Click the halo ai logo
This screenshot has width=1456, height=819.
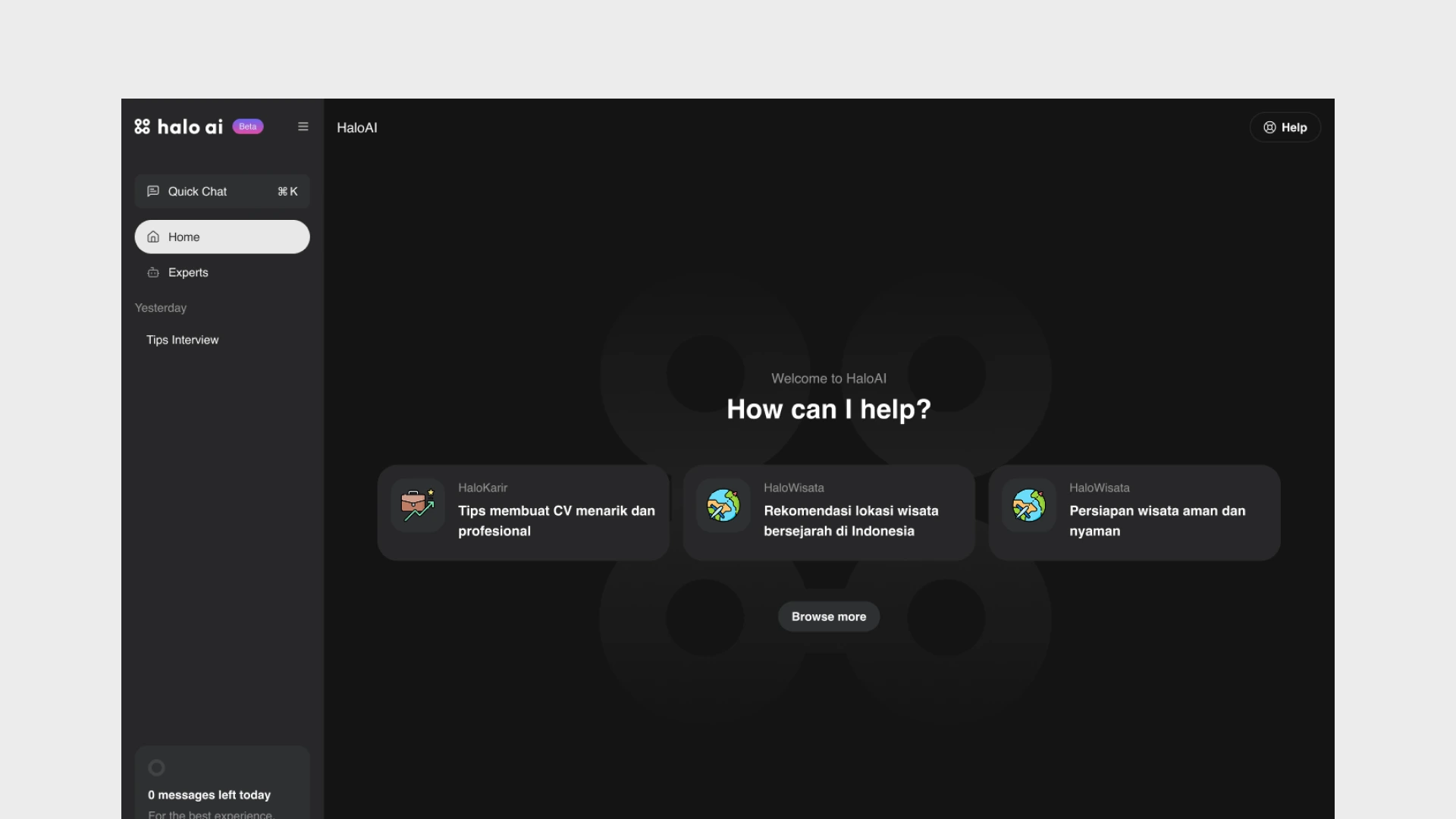click(x=179, y=127)
